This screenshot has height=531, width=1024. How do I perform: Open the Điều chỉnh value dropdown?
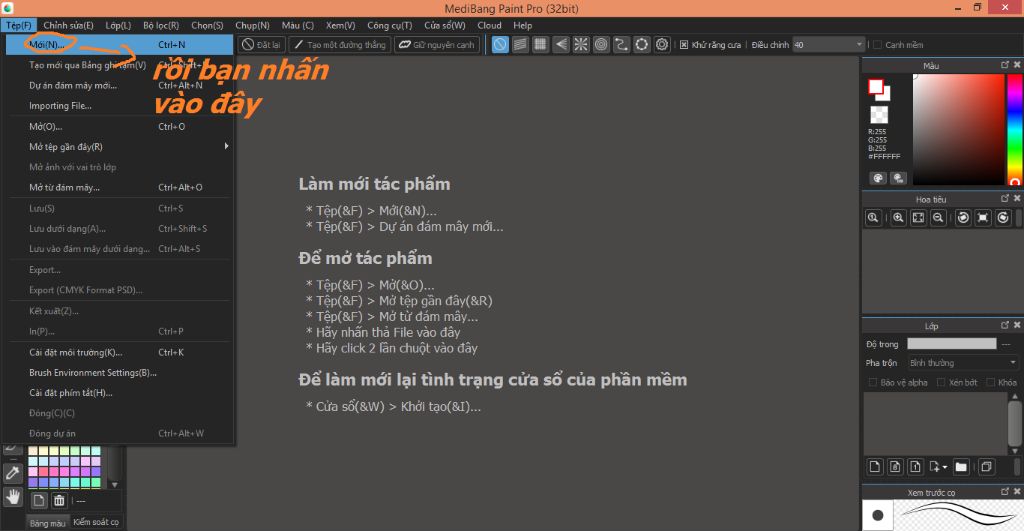[829, 44]
